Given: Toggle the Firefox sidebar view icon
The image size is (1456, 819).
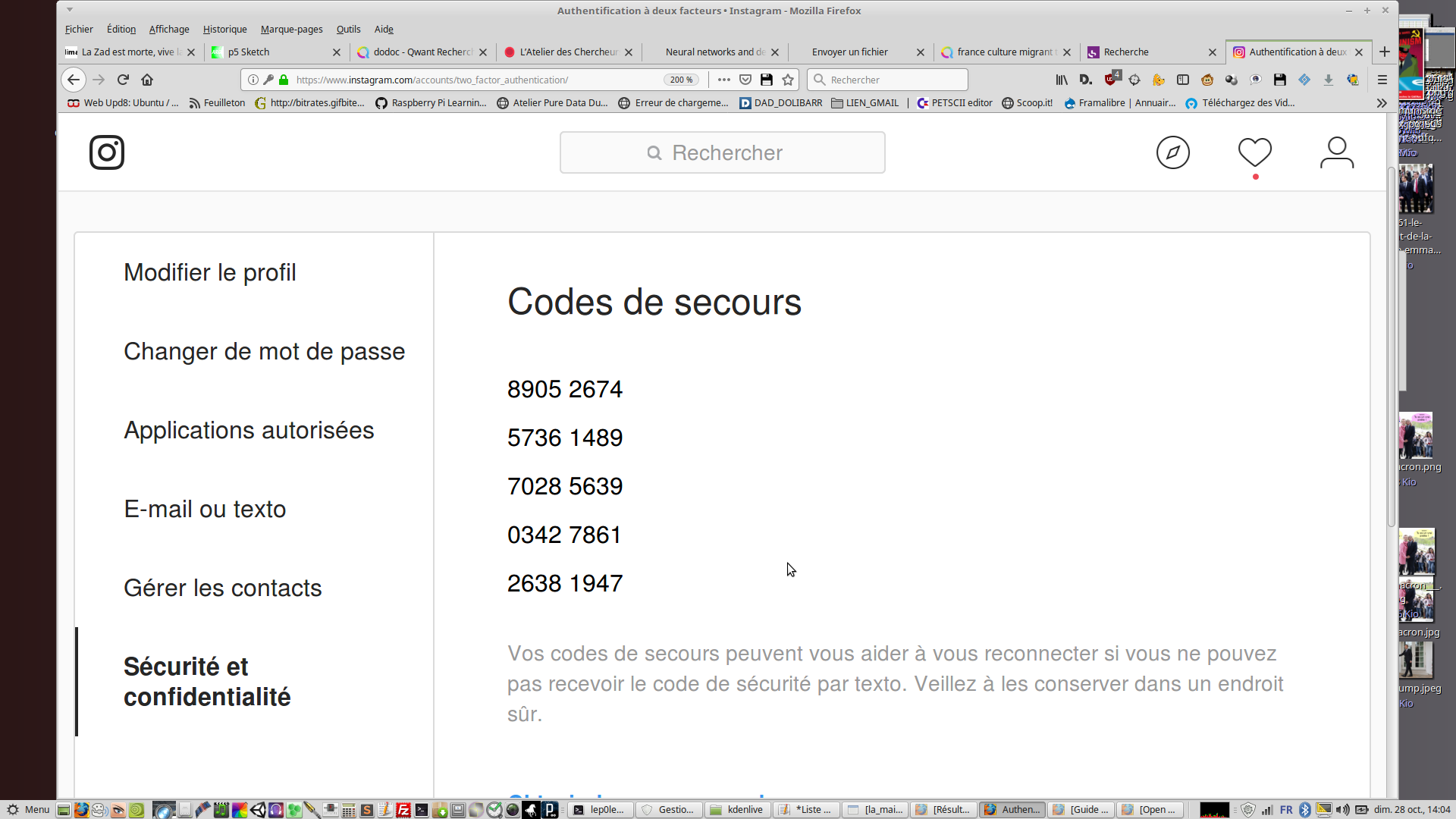Looking at the screenshot, I should tap(1182, 80).
